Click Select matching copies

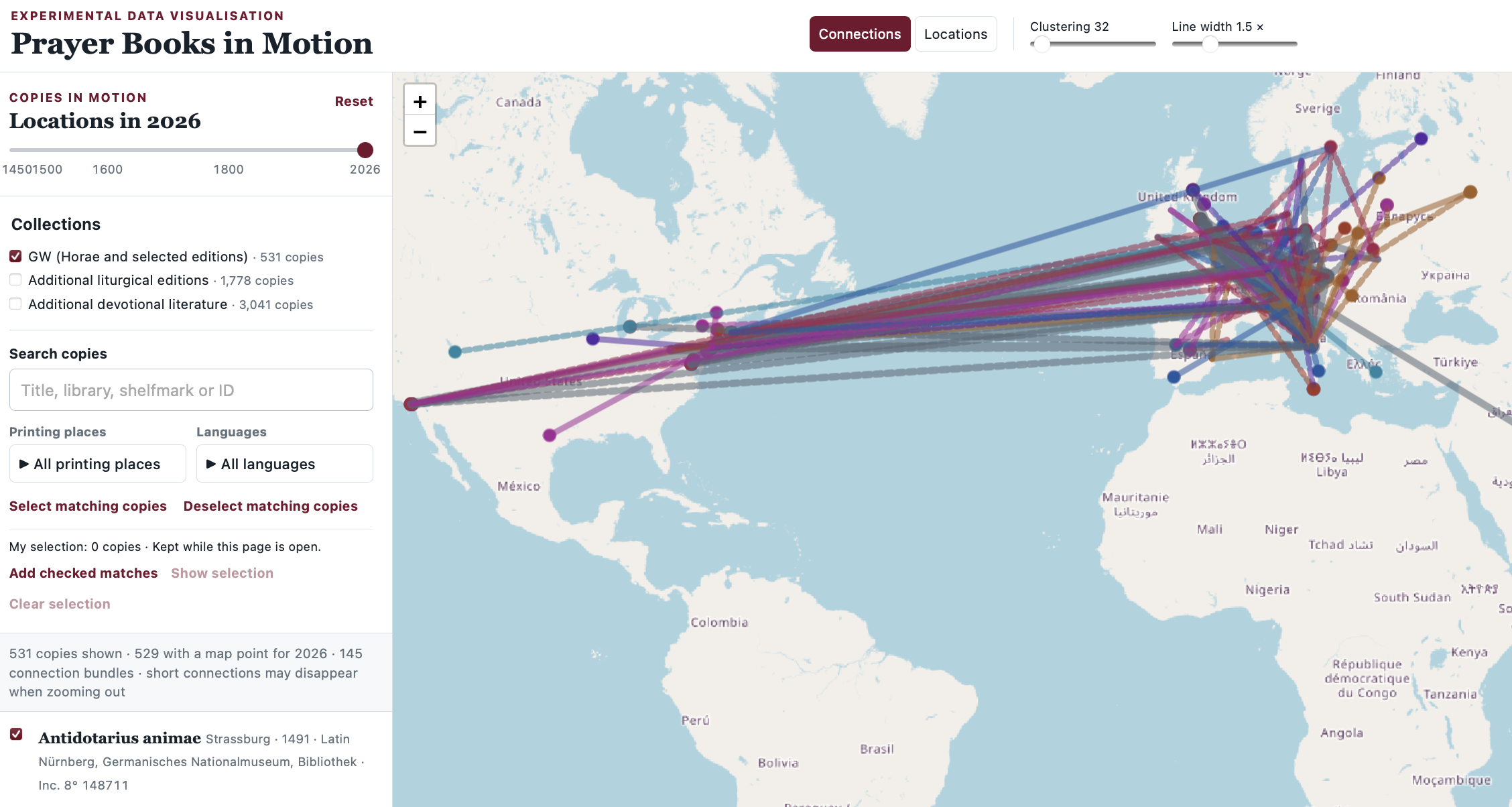tap(88, 506)
